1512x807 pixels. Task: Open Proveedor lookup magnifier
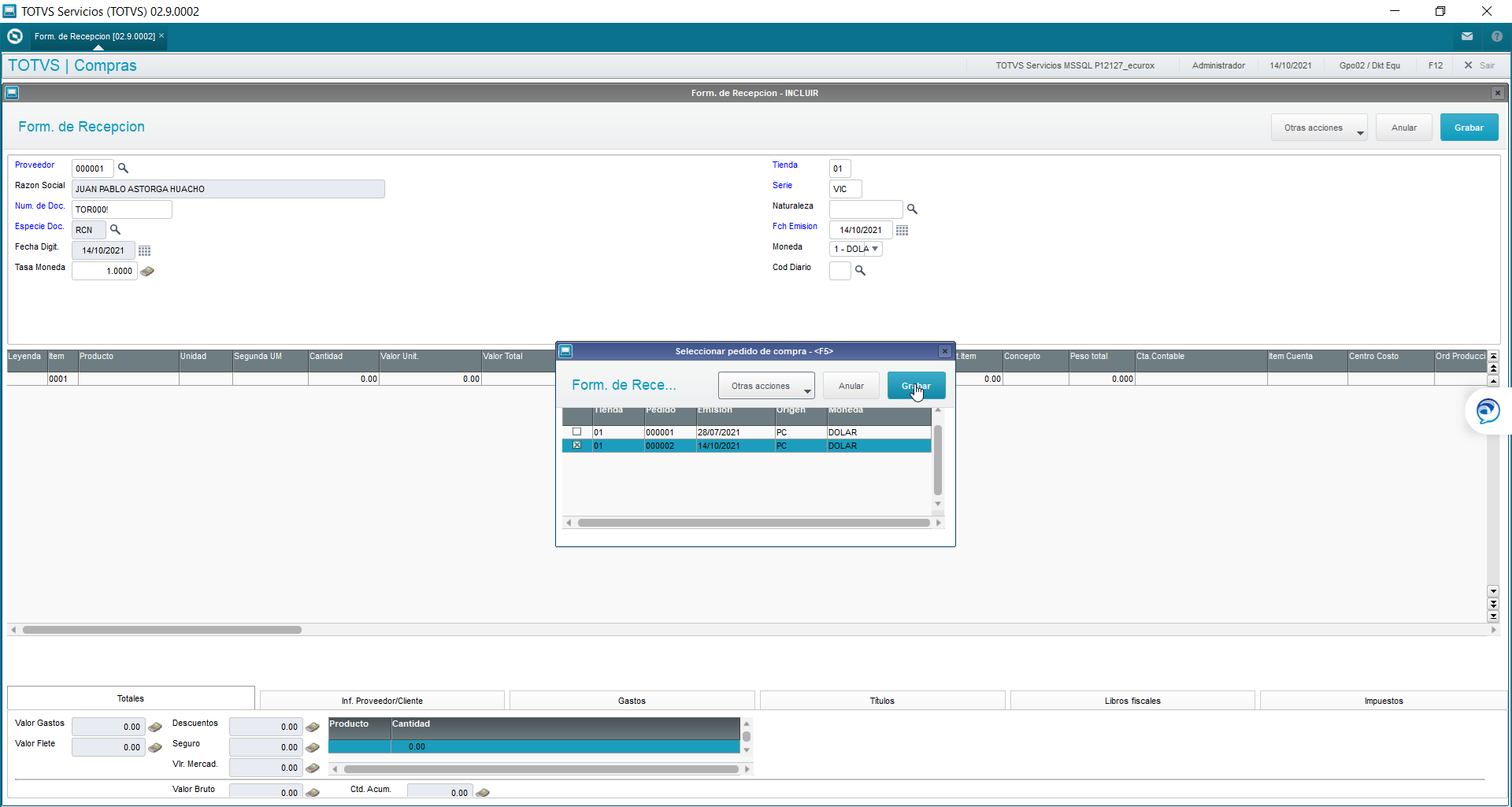click(x=123, y=168)
